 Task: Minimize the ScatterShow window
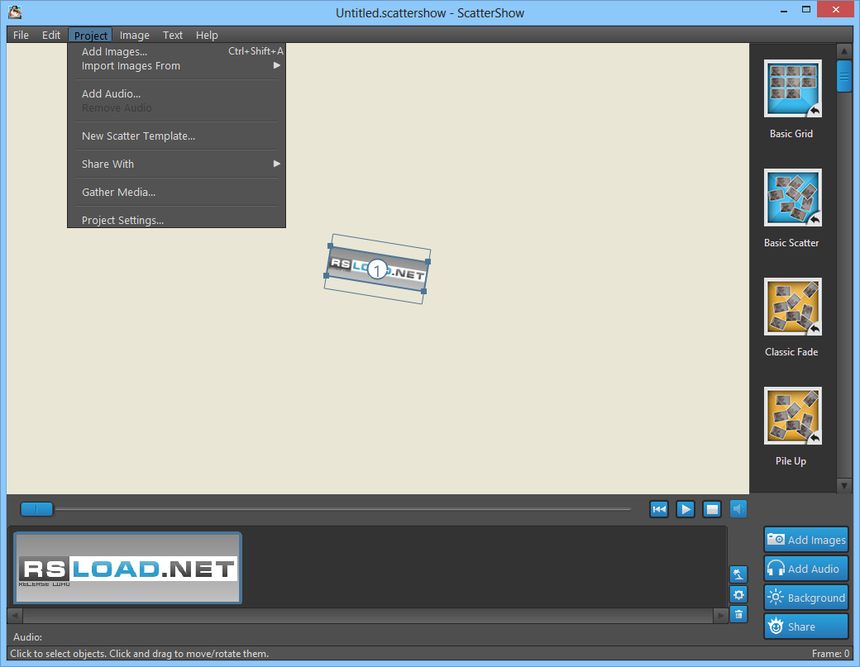pos(784,10)
